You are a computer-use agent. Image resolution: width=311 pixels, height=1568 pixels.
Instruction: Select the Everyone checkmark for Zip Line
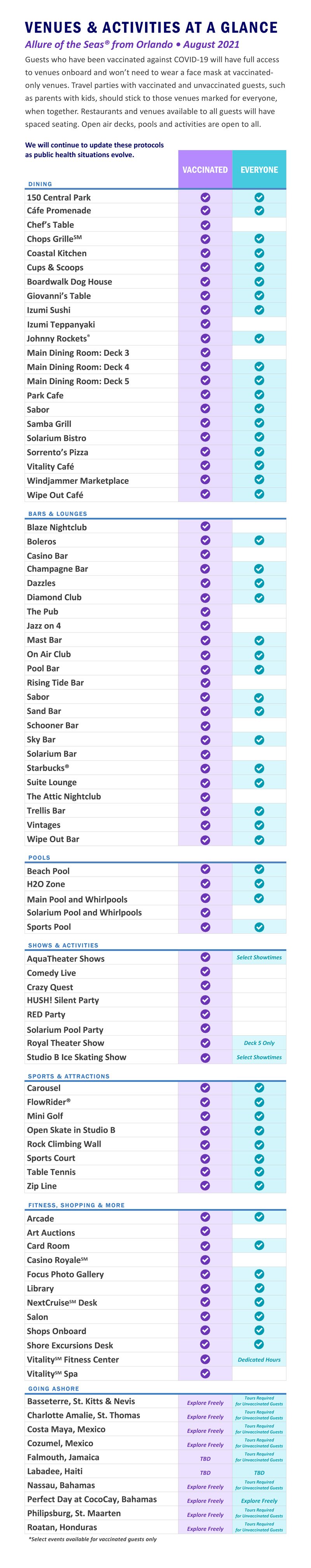[x=259, y=1186]
